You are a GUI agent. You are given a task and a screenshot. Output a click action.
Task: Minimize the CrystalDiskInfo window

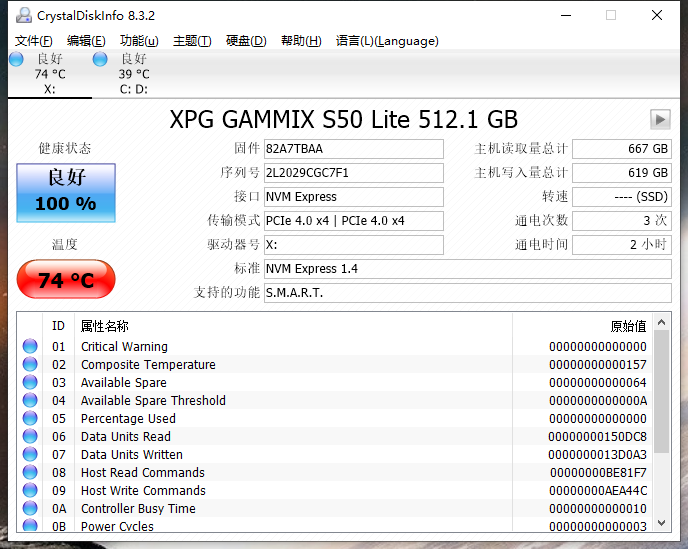(566, 15)
